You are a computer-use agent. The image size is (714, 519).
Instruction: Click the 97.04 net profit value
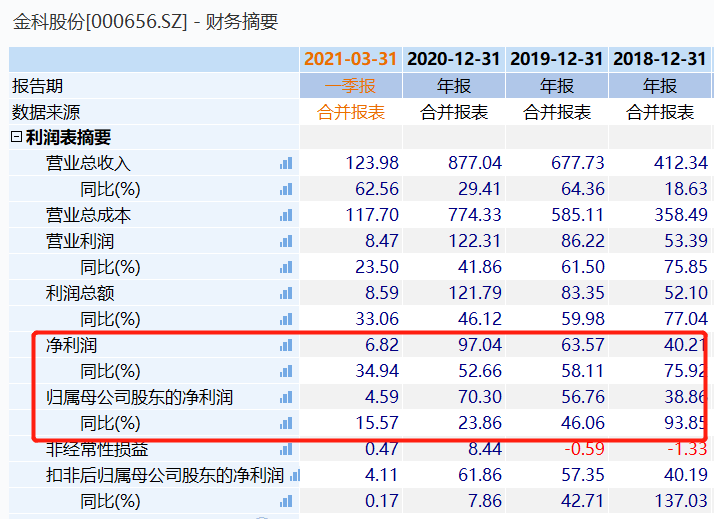pos(480,345)
